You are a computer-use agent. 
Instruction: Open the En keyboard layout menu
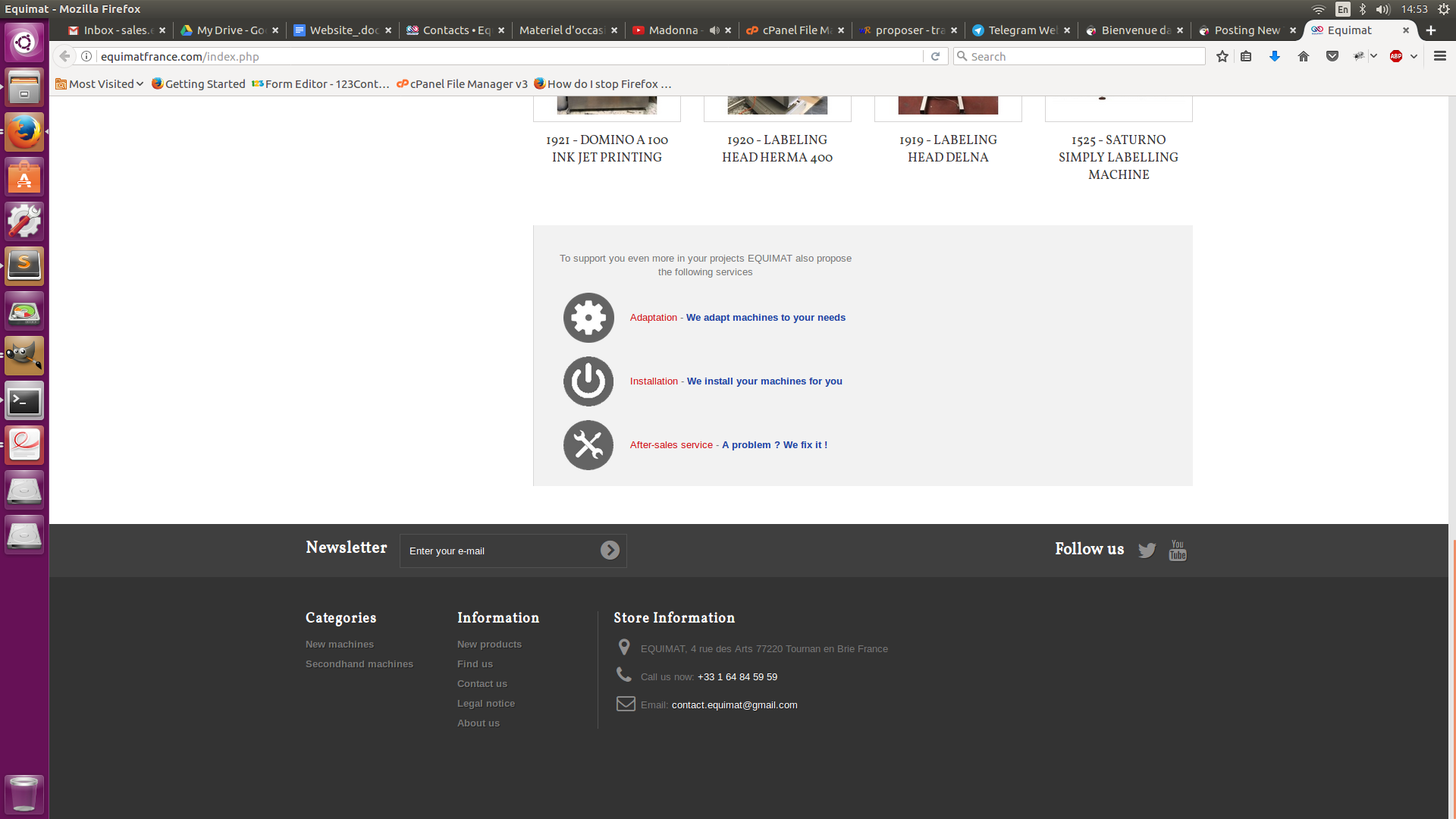click(1342, 9)
